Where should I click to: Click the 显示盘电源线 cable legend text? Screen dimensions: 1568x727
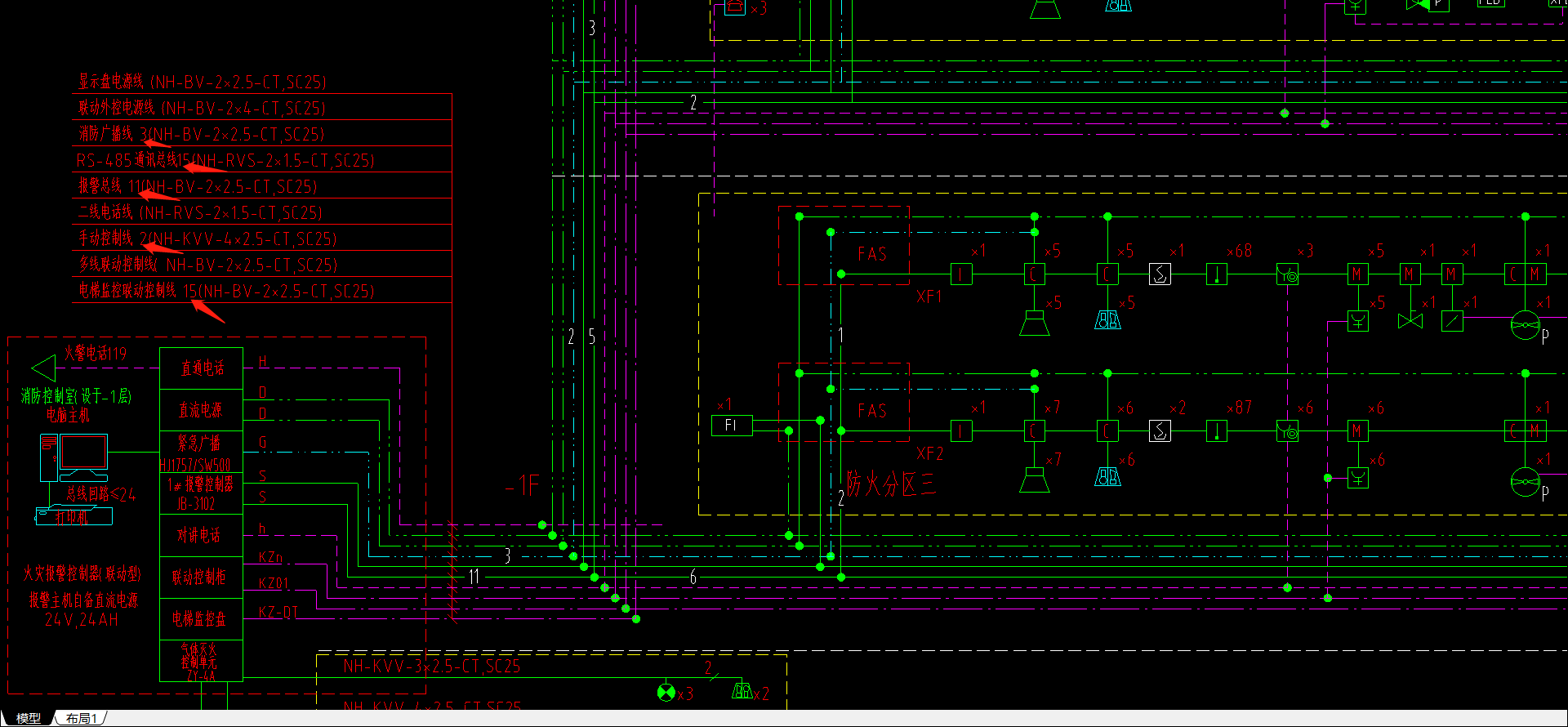(202, 82)
